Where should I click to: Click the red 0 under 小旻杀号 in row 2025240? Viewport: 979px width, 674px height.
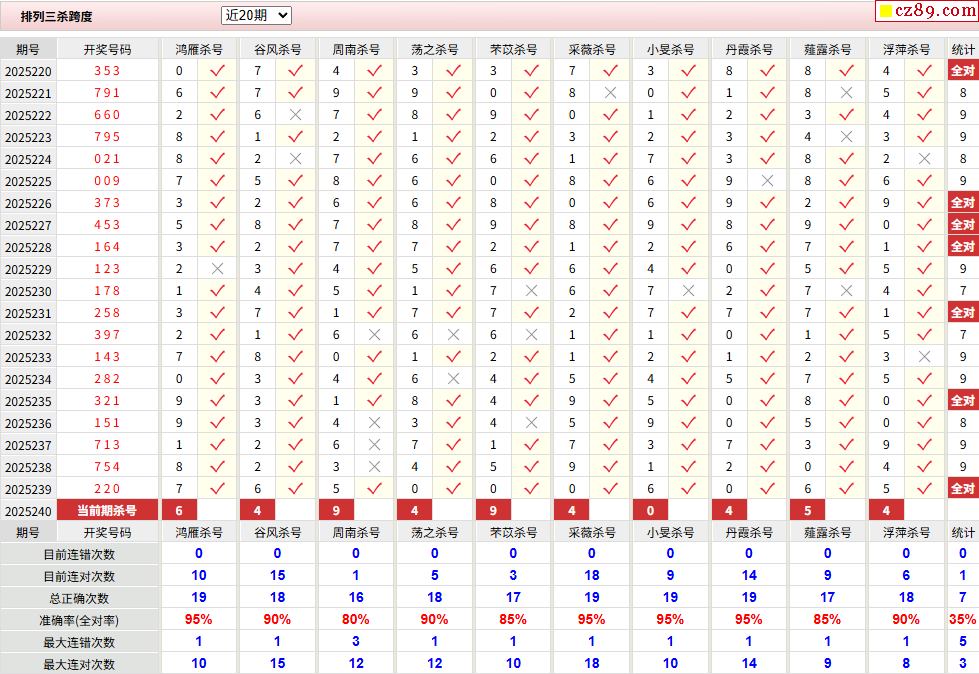pyautogui.click(x=651, y=510)
